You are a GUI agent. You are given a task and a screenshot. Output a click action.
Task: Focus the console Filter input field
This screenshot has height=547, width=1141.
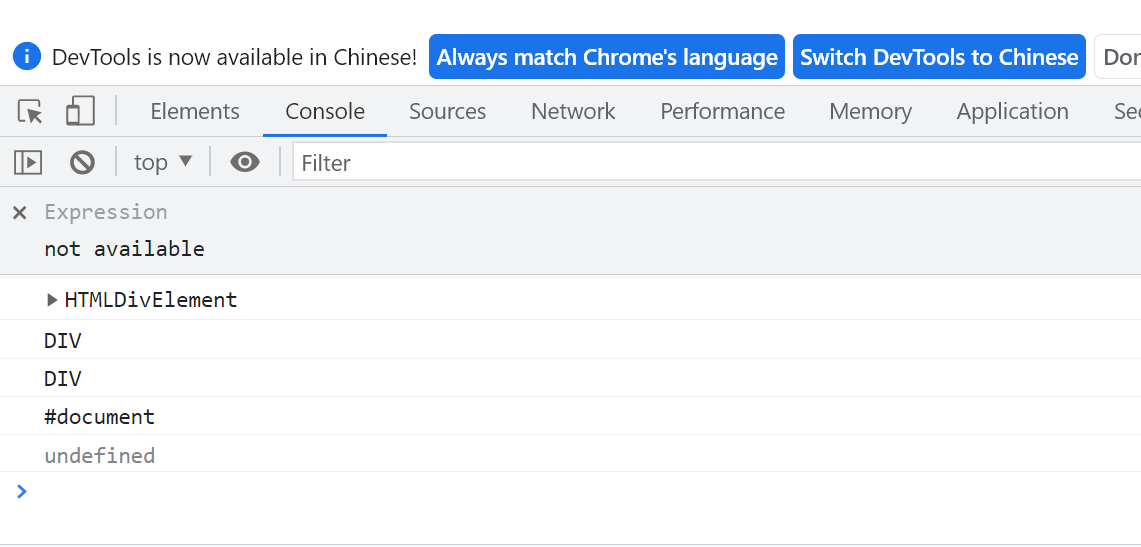click(717, 162)
